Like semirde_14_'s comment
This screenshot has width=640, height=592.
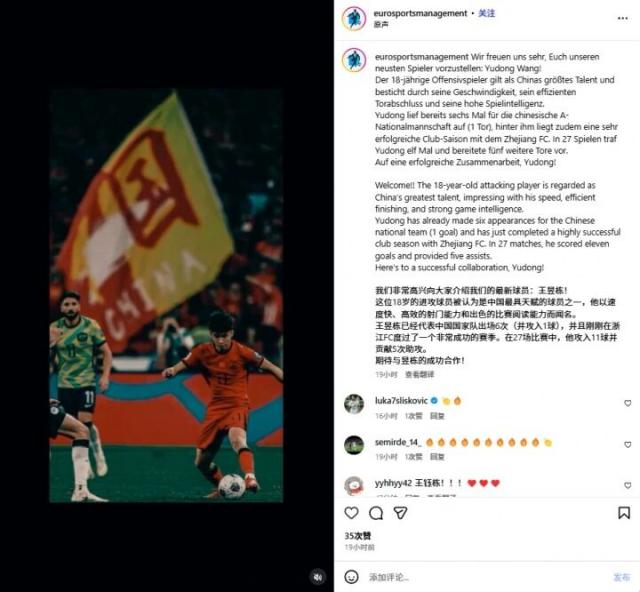pos(628,445)
